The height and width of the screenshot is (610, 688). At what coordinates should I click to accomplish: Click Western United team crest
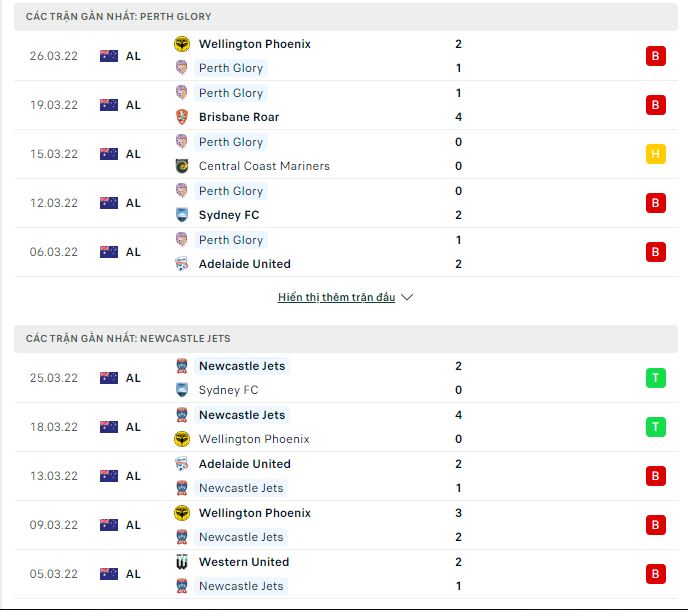[182, 562]
